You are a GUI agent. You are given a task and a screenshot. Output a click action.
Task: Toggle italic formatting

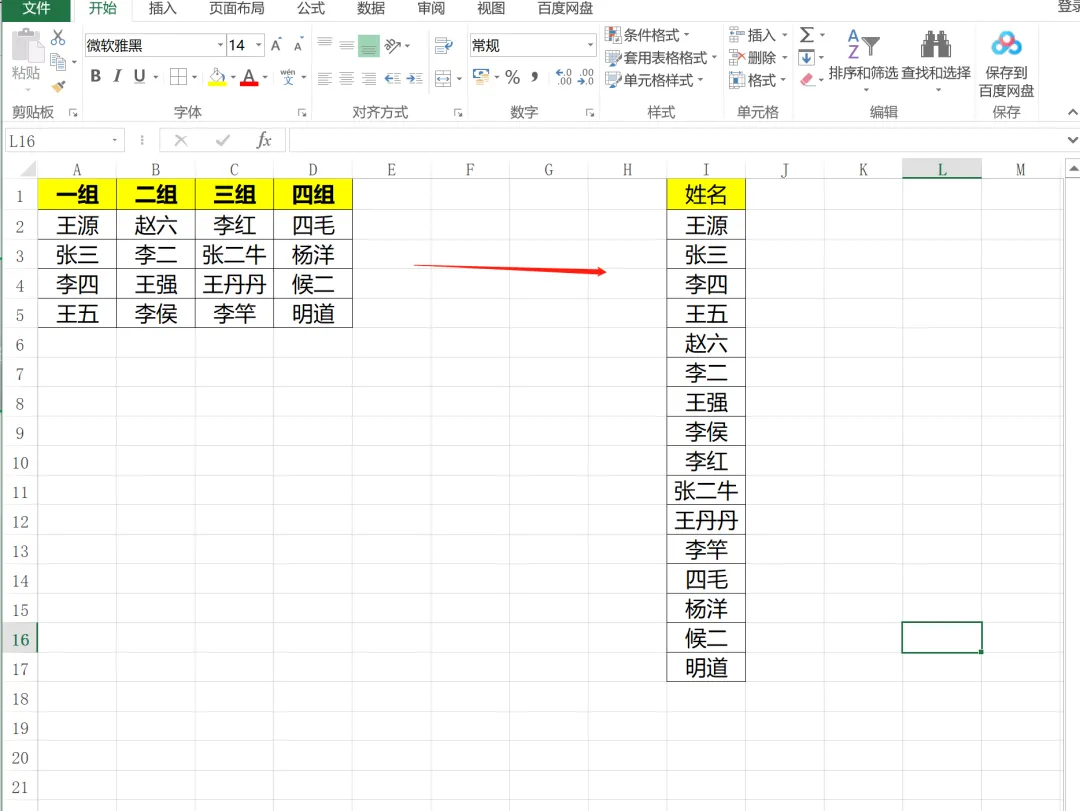pyautogui.click(x=118, y=76)
